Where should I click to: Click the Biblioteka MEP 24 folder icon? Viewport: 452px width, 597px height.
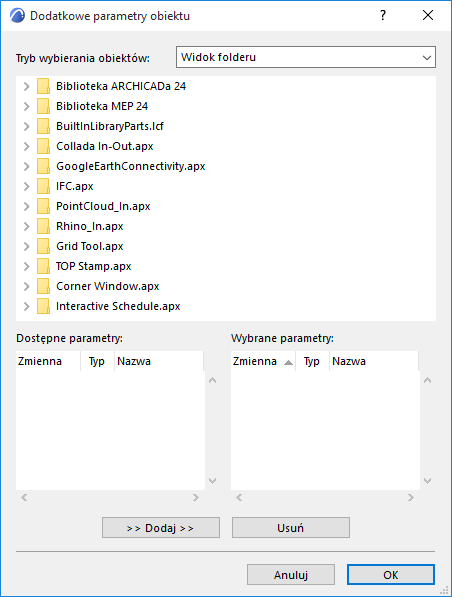click(43, 106)
